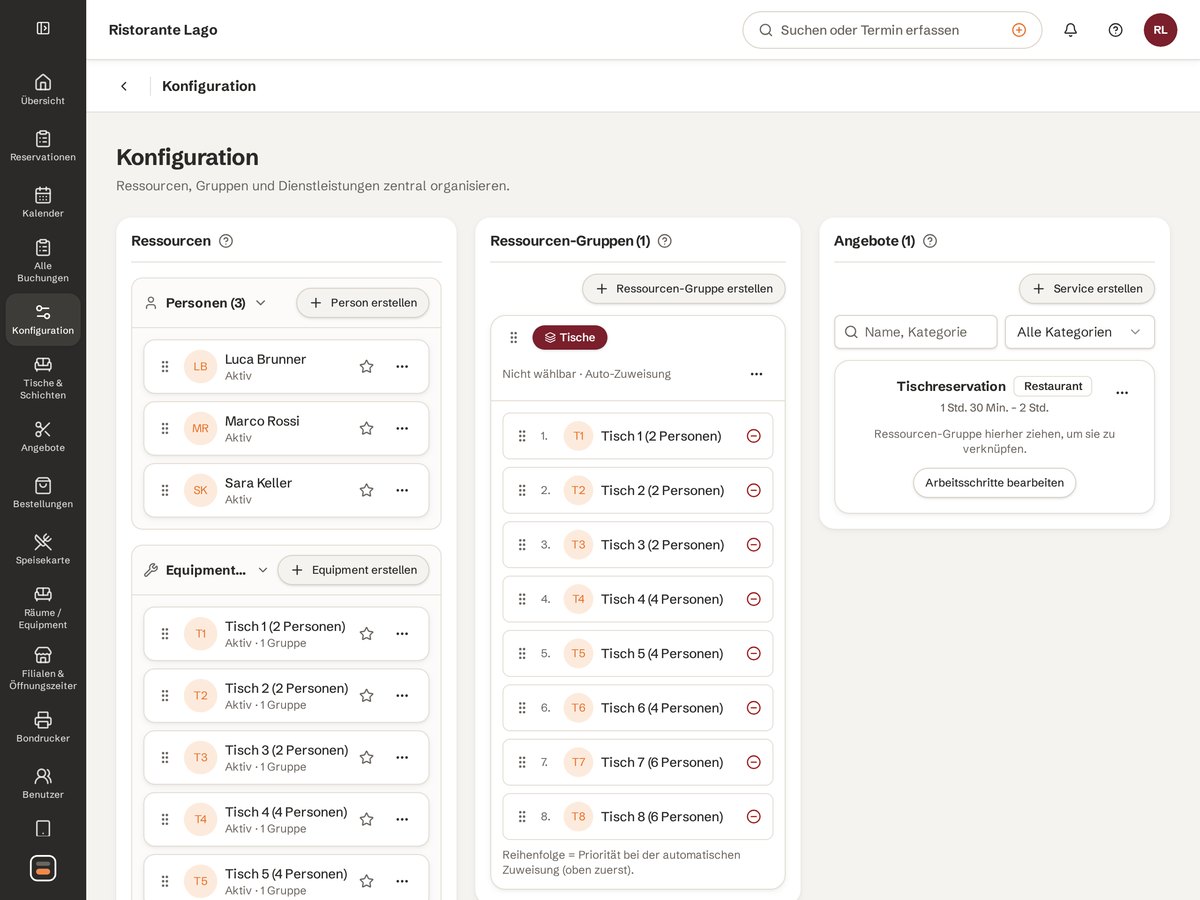Image resolution: width=1200 pixels, height=900 pixels.
Task: Open Übersicht in sidebar
Action: click(x=43, y=89)
